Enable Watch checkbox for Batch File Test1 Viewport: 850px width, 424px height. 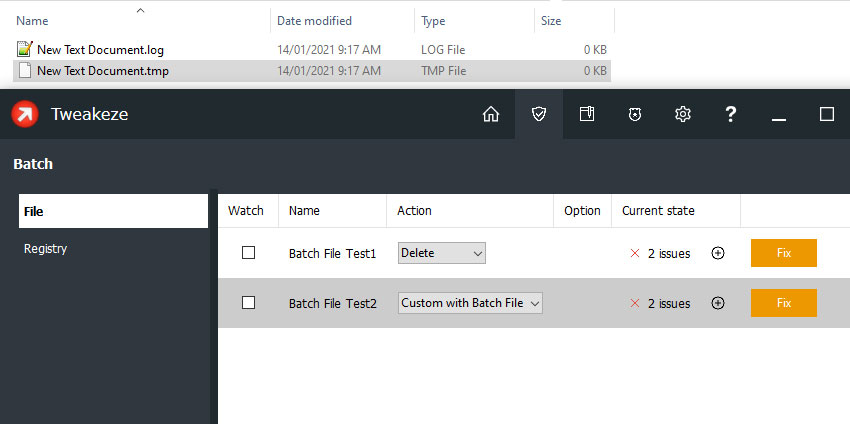click(248, 253)
